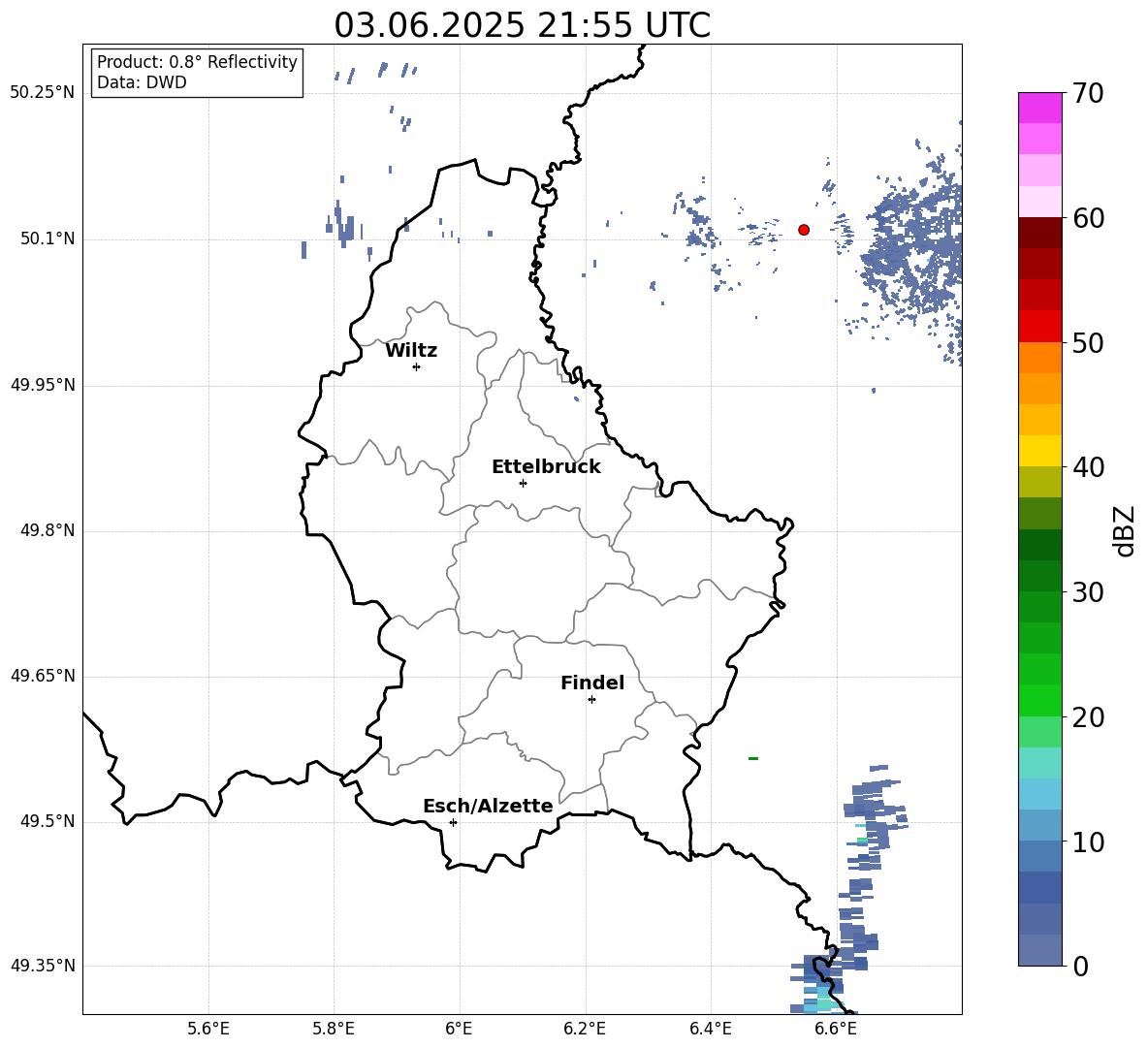Click the 49.35°N latitude label
Screen dimensions: 1148x1048
click(x=42, y=966)
